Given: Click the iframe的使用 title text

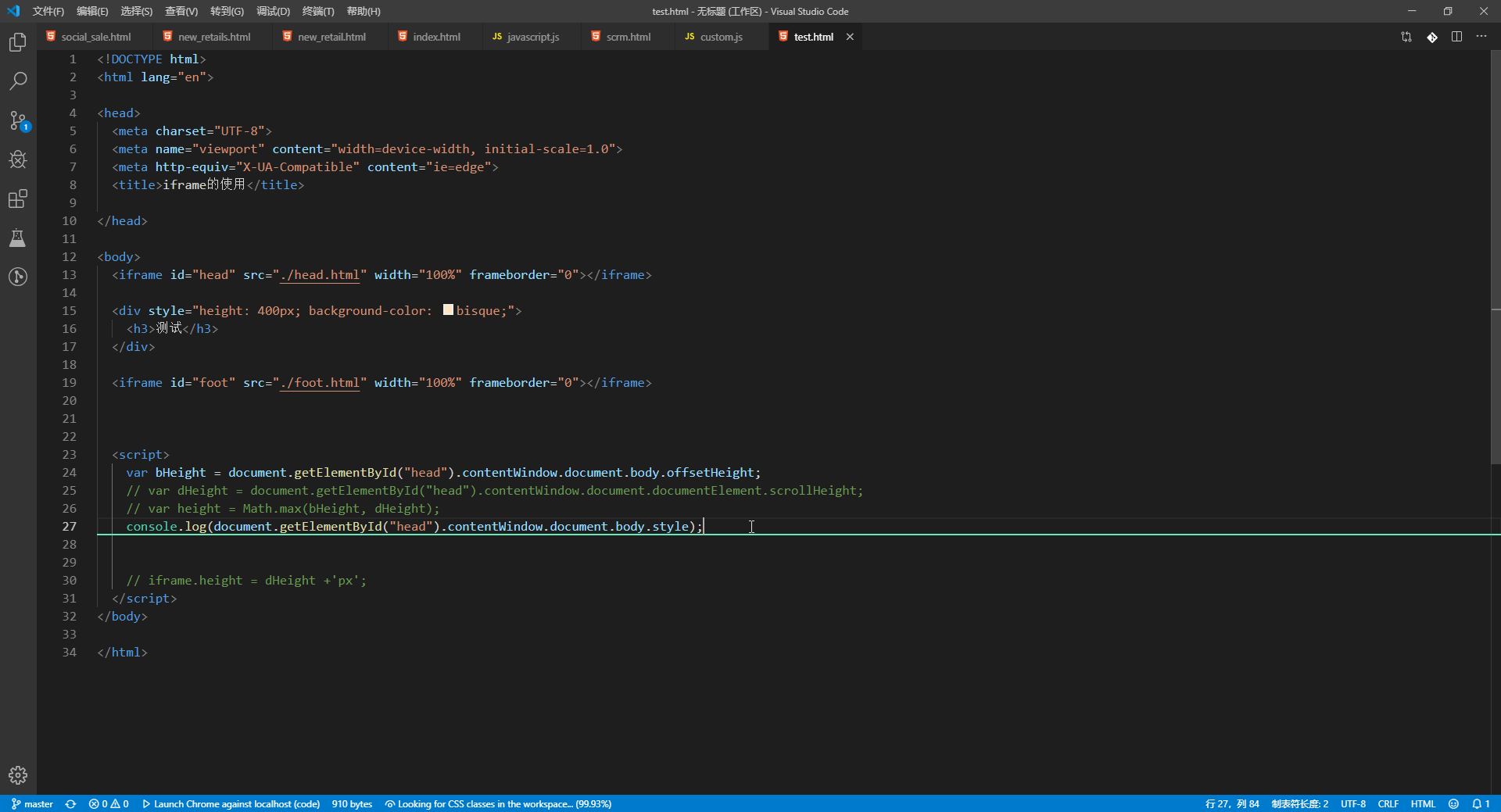Looking at the screenshot, I should (x=204, y=184).
